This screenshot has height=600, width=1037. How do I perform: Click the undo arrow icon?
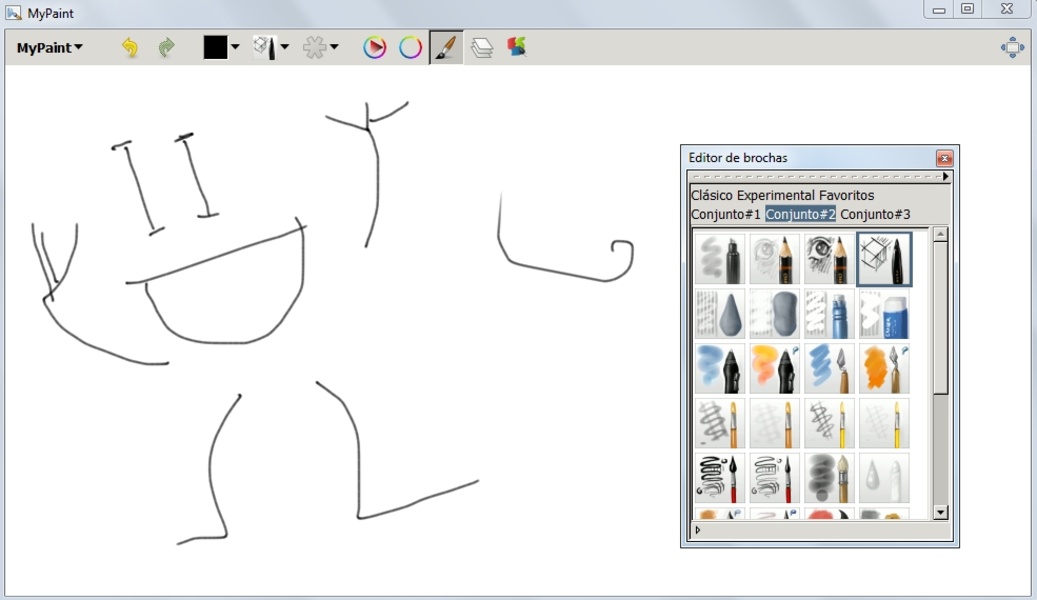[129, 48]
